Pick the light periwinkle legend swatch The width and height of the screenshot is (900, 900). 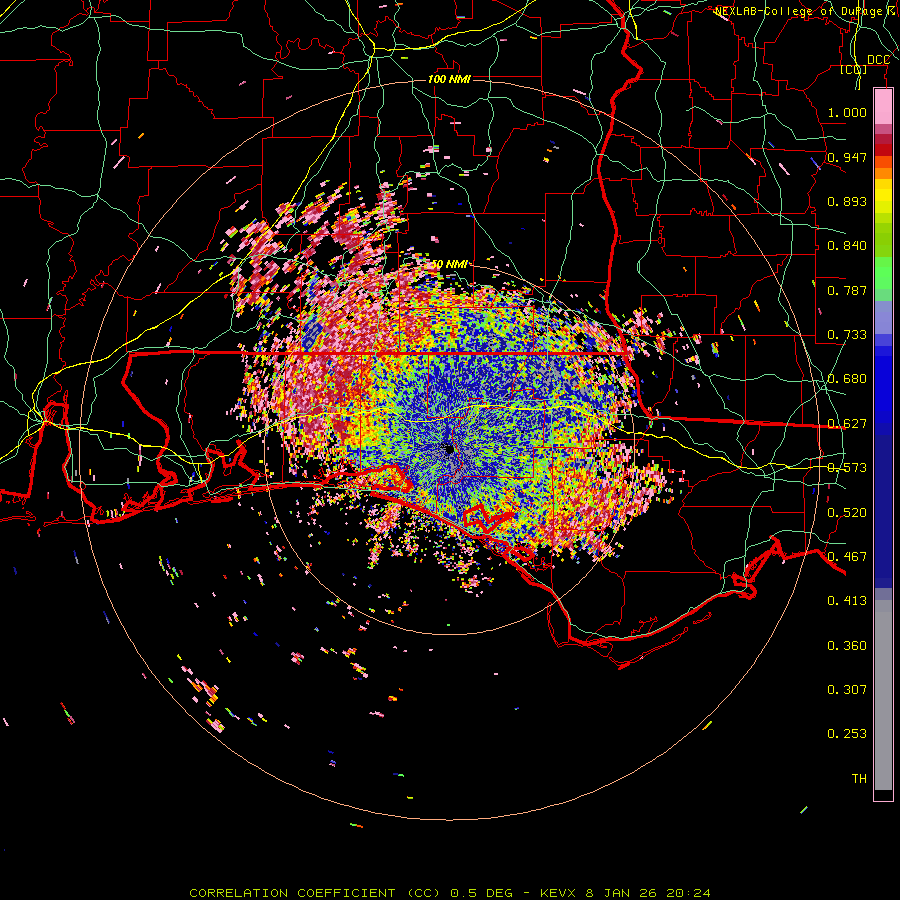883,317
